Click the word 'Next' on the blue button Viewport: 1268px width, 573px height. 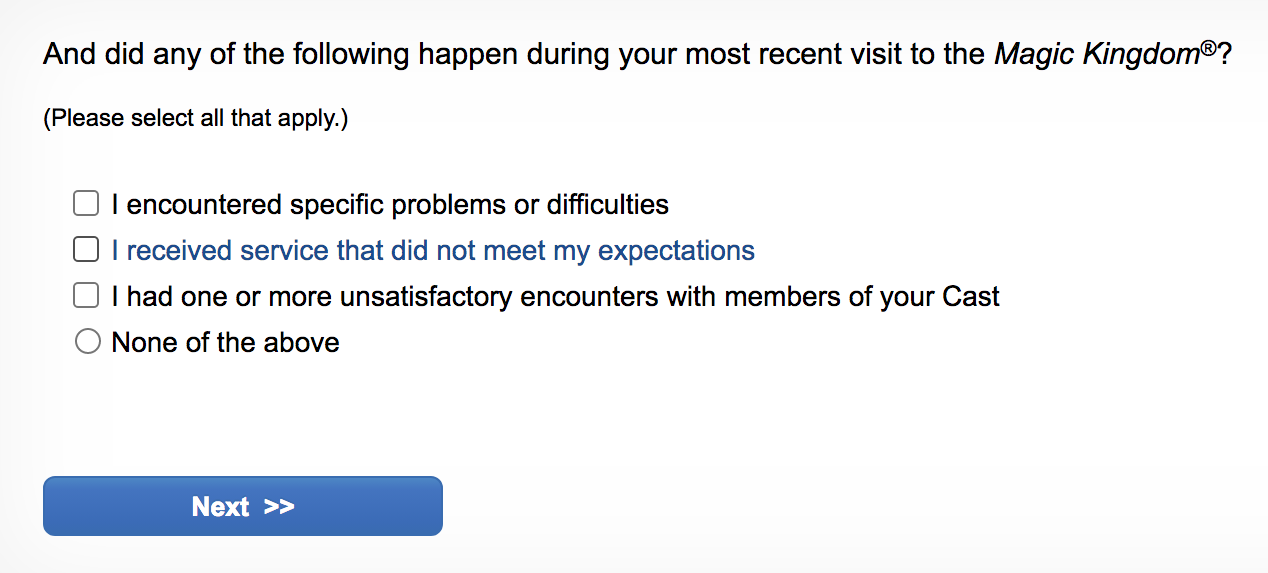point(220,506)
